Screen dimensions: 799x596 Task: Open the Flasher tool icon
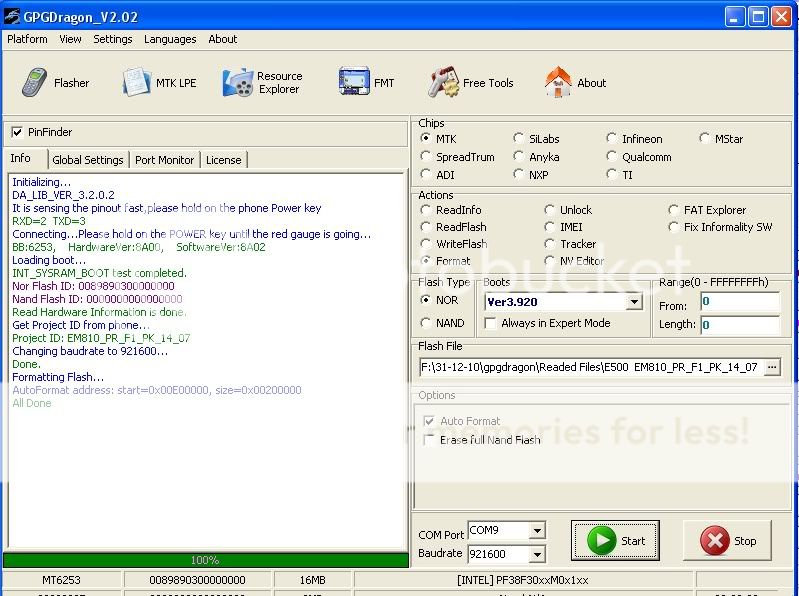click(x=35, y=83)
